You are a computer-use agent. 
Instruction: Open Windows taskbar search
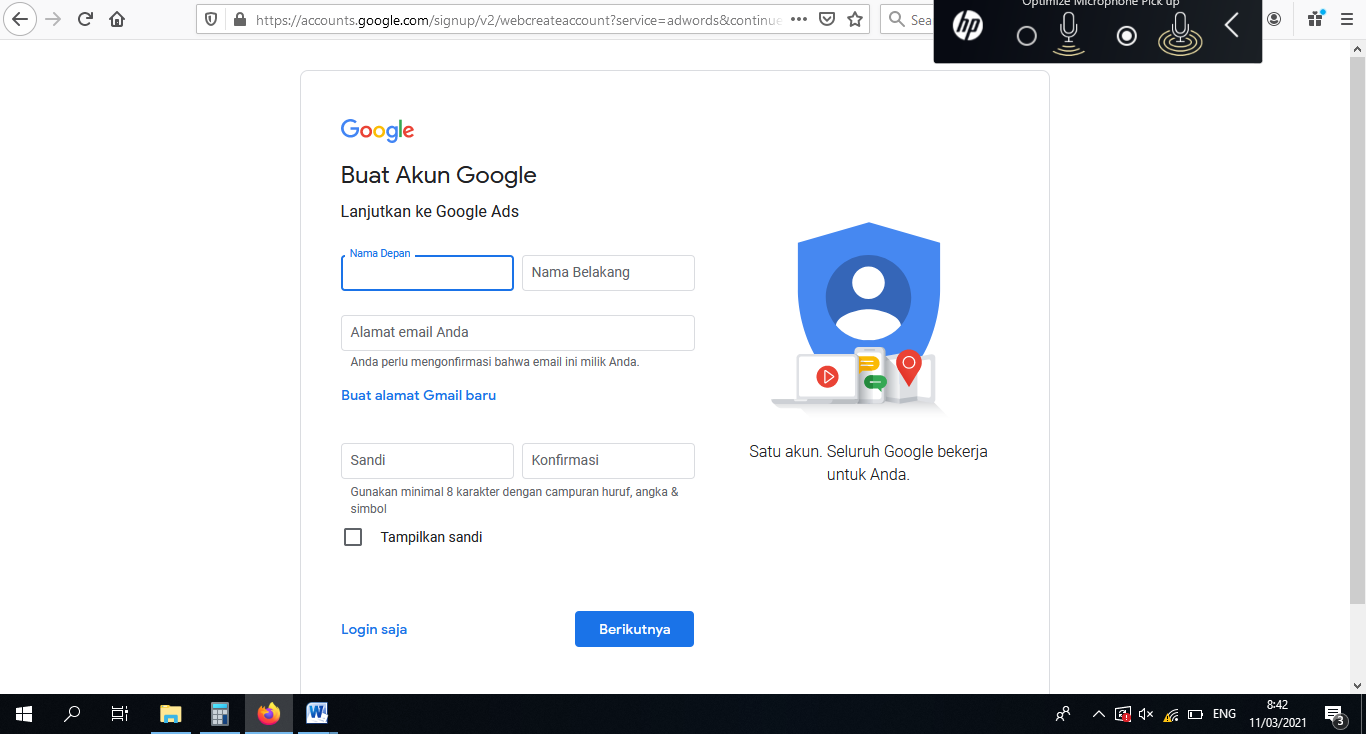pyautogui.click(x=72, y=714)
